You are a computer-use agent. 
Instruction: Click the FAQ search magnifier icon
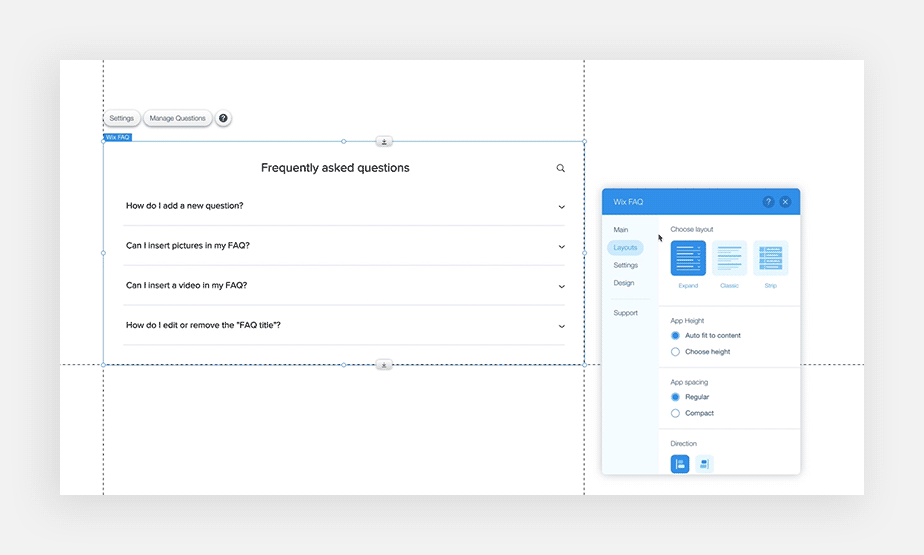pos(560,168)
